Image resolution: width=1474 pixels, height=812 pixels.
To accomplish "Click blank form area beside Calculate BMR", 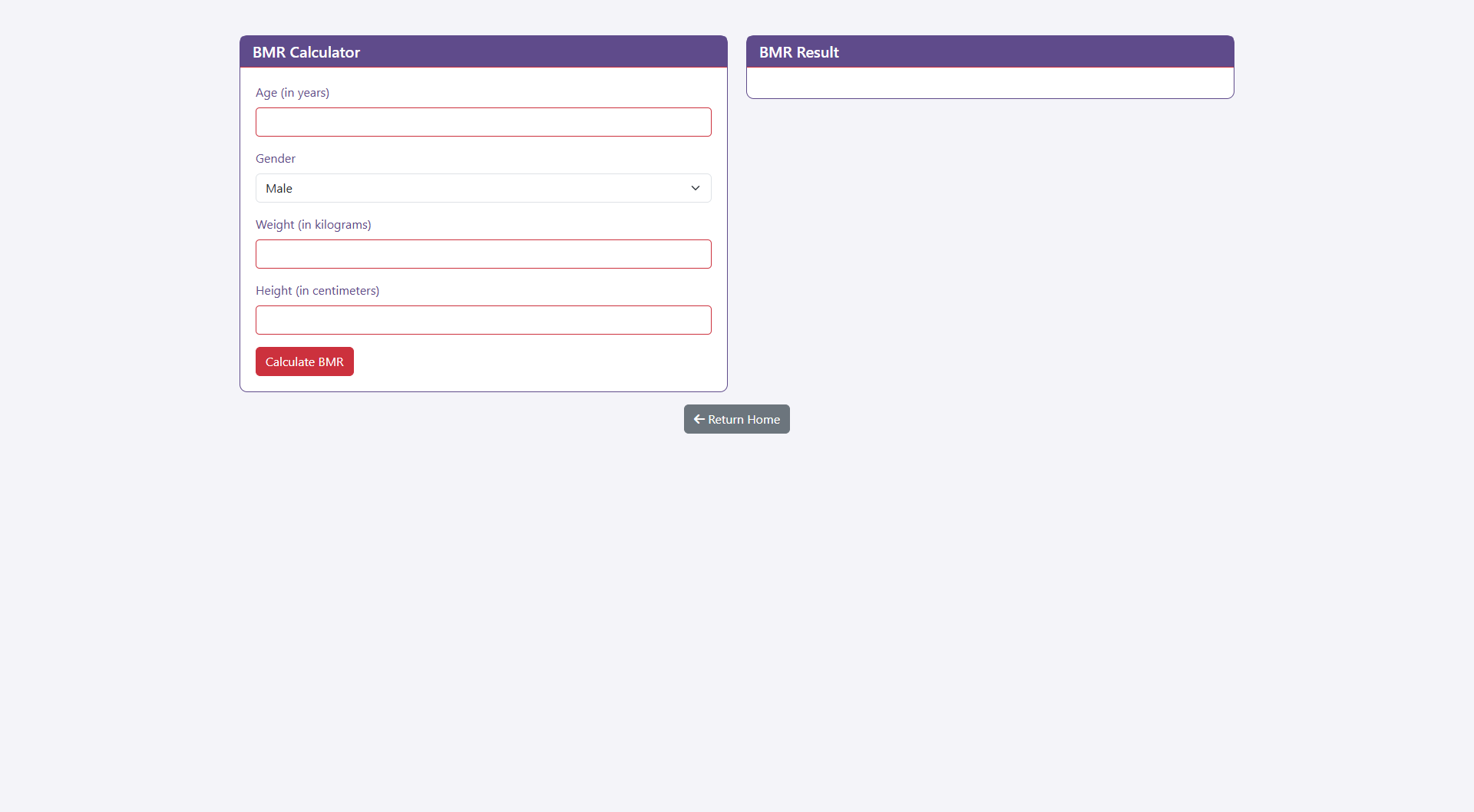I will click(x=537, y=362).
